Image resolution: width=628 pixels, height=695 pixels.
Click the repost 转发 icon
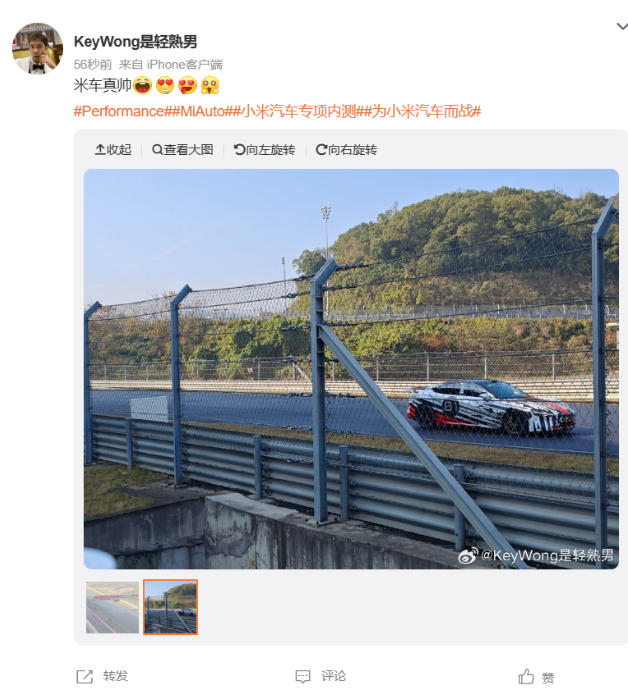84,676
